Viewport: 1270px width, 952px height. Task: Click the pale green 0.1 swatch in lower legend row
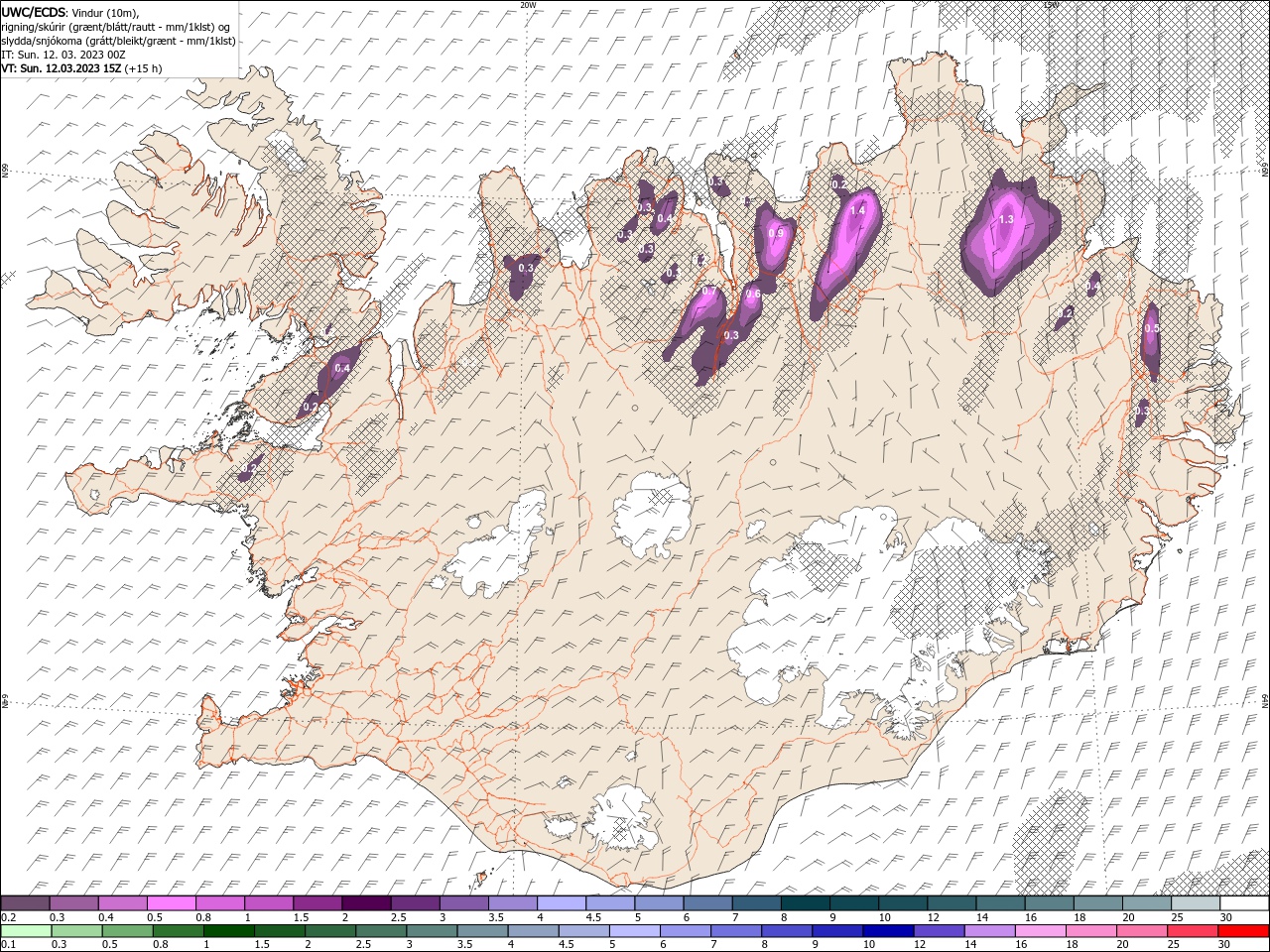pyautogui.click(x=26, y=931)
